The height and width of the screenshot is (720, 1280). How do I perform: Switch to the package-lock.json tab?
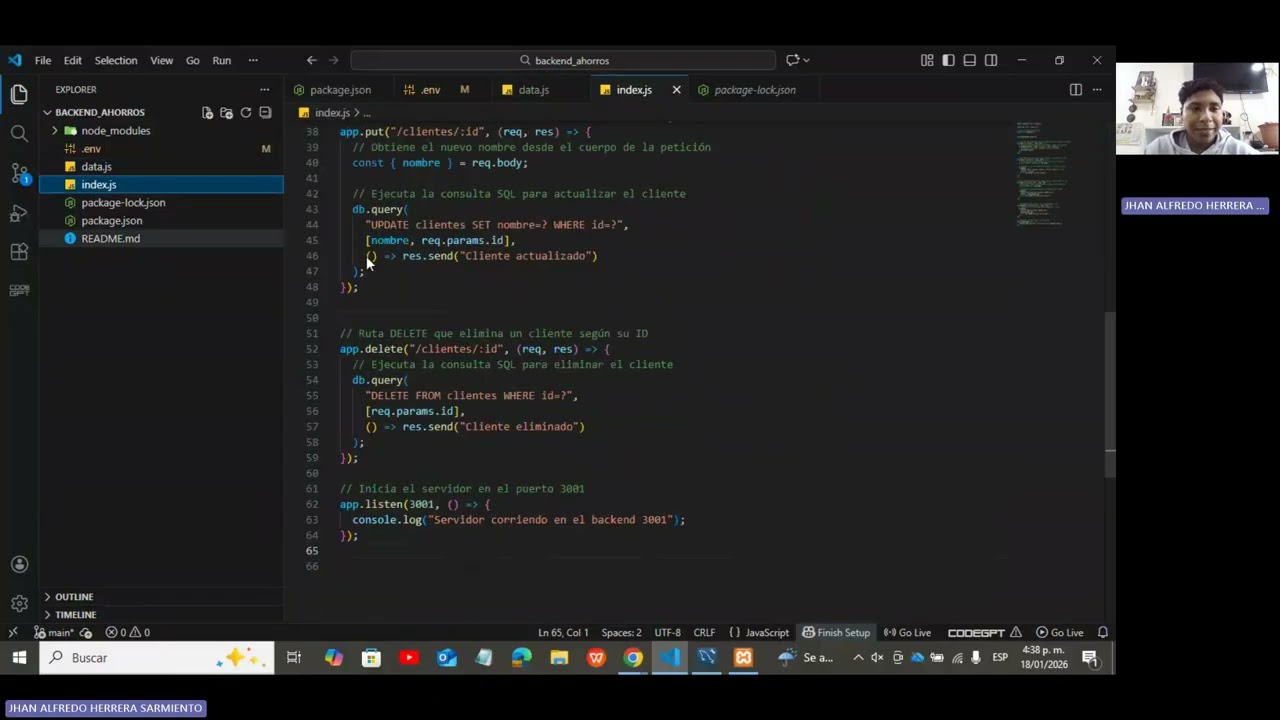pyautogui.click(x=755, y=90)
